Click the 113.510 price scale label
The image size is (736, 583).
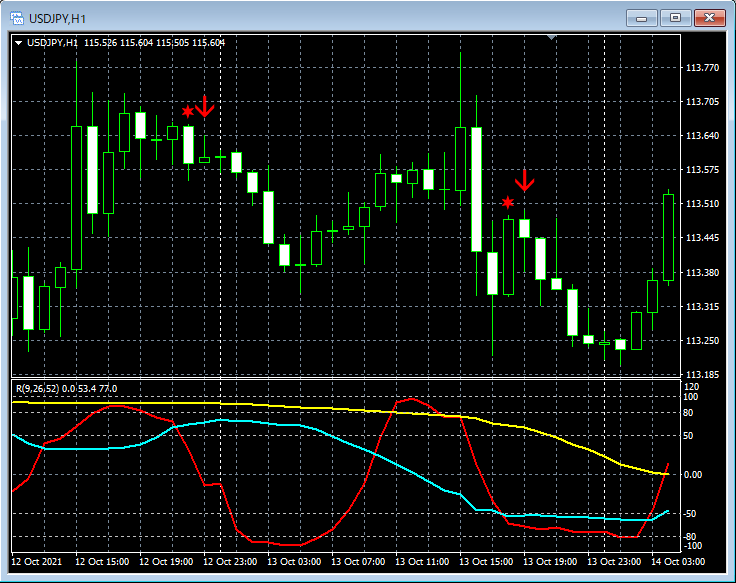point(702,204)
